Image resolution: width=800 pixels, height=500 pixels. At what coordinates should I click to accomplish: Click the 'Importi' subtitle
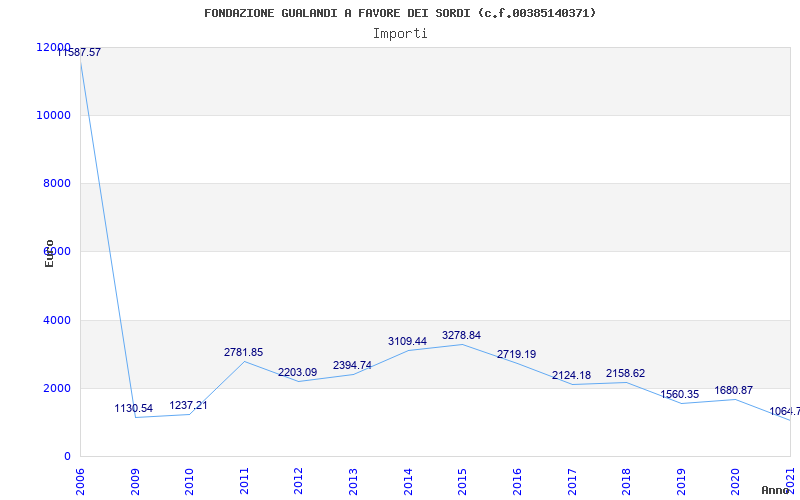click(x=400, y=33)
